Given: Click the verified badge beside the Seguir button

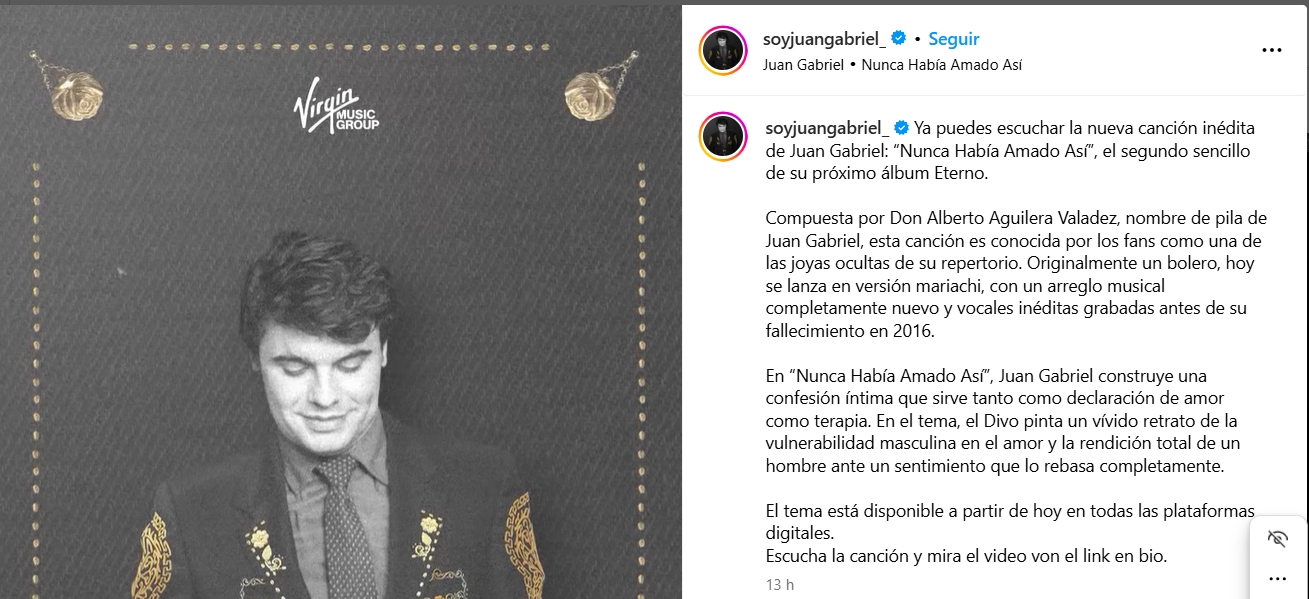Looking at the screenshot, I should click(x=899, y=39).
